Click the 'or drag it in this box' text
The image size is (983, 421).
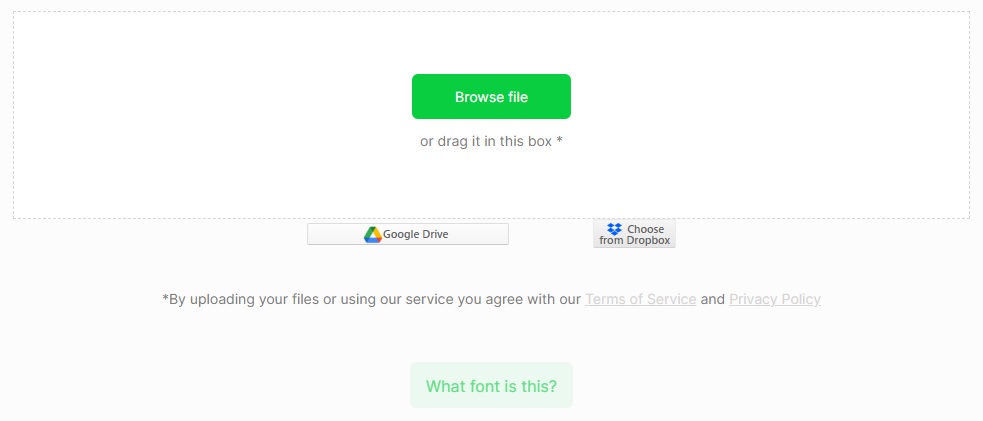pos(486,142)
